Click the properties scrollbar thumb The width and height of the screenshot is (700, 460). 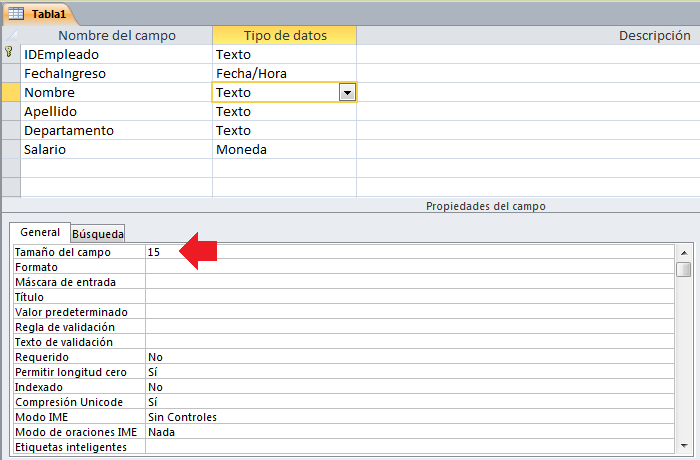pyautogui.click(x=683, y=269)
